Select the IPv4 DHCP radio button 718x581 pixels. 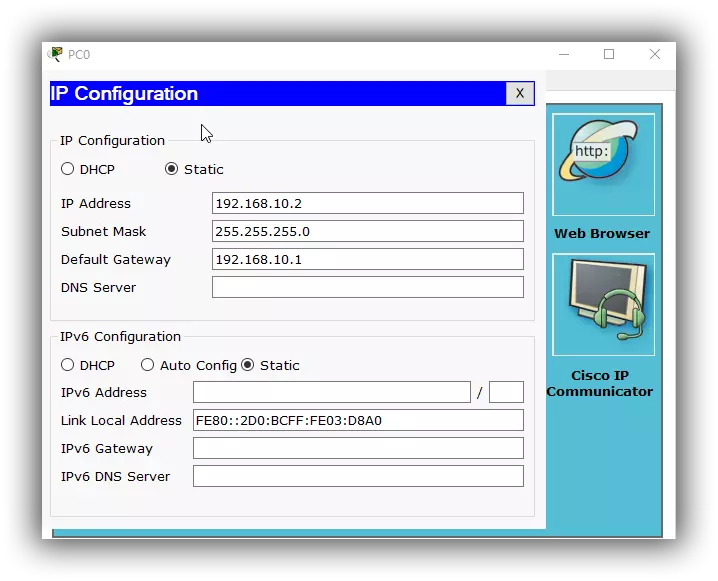(68, 169)
